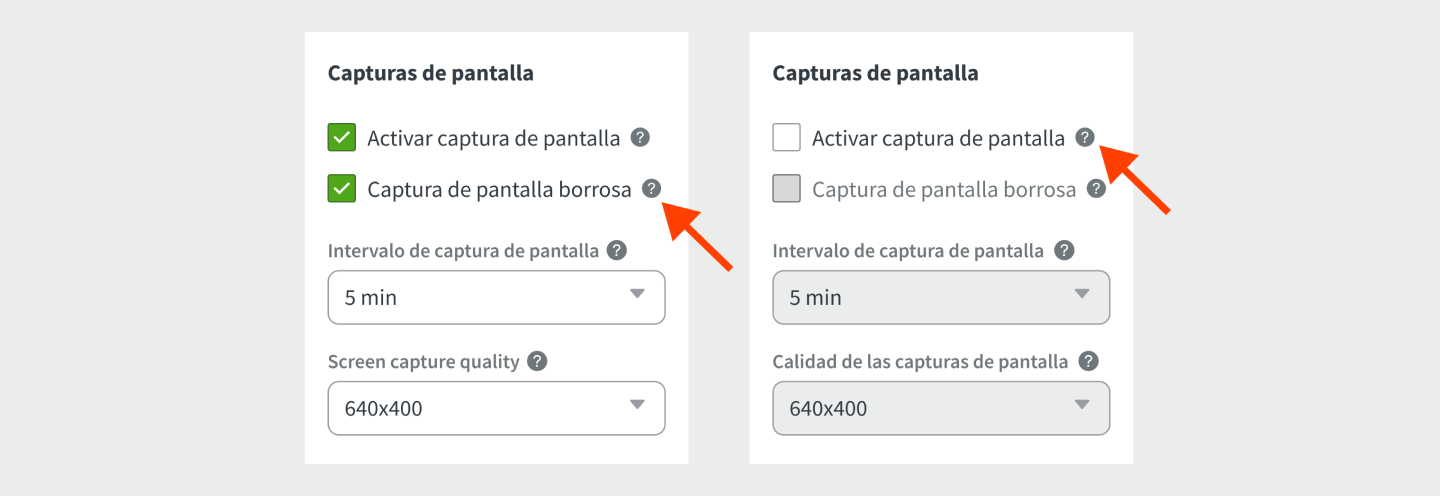Viewport: 1440px width, 496px height.
Task: Click the 'Calidad de las capturas de pantalla' label
Action: [920, 362]
